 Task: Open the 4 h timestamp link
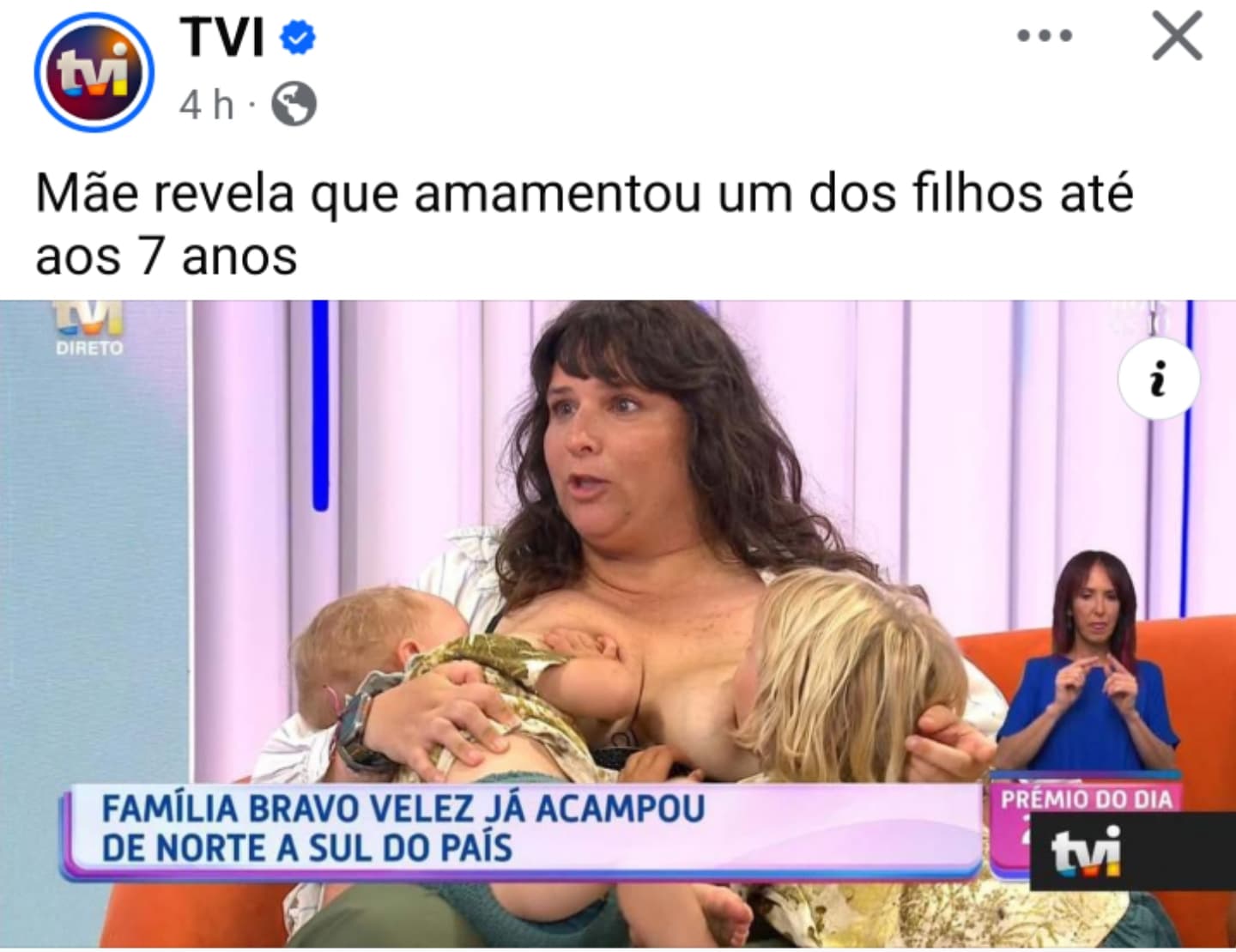(x=206, y=105)
